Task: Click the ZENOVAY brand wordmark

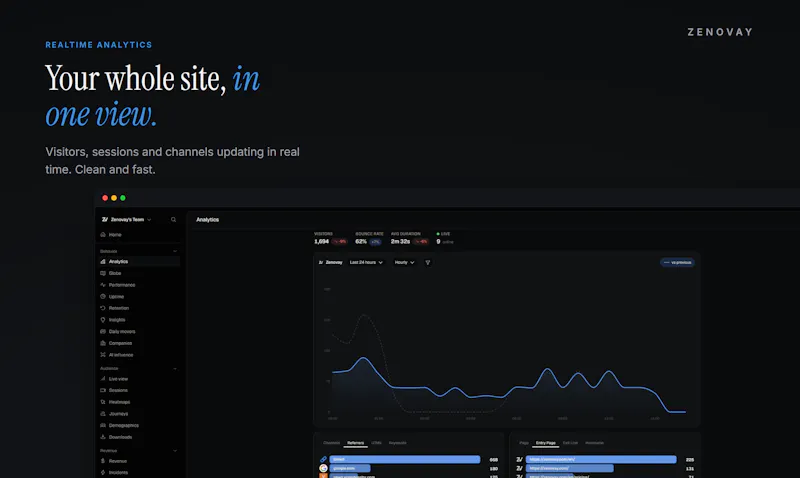Action: (x=720, y=32)
